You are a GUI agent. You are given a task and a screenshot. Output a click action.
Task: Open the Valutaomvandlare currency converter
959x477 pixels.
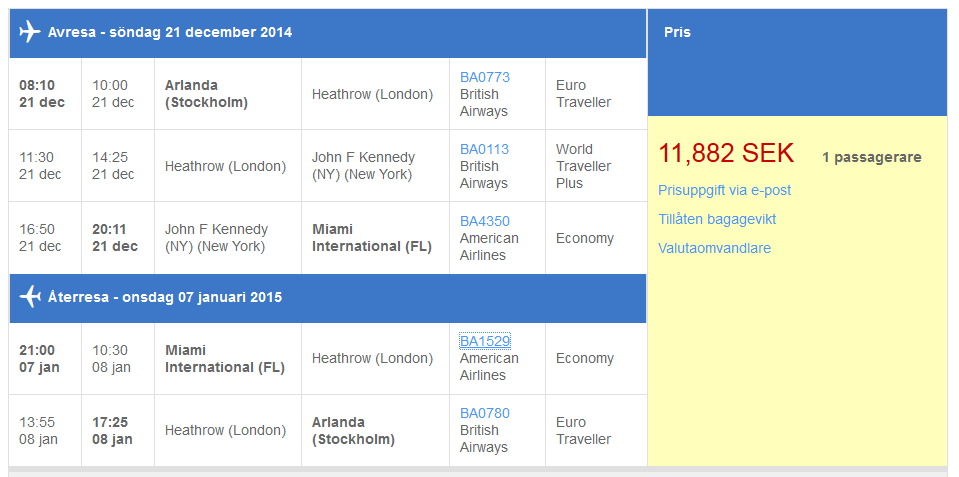714,248
